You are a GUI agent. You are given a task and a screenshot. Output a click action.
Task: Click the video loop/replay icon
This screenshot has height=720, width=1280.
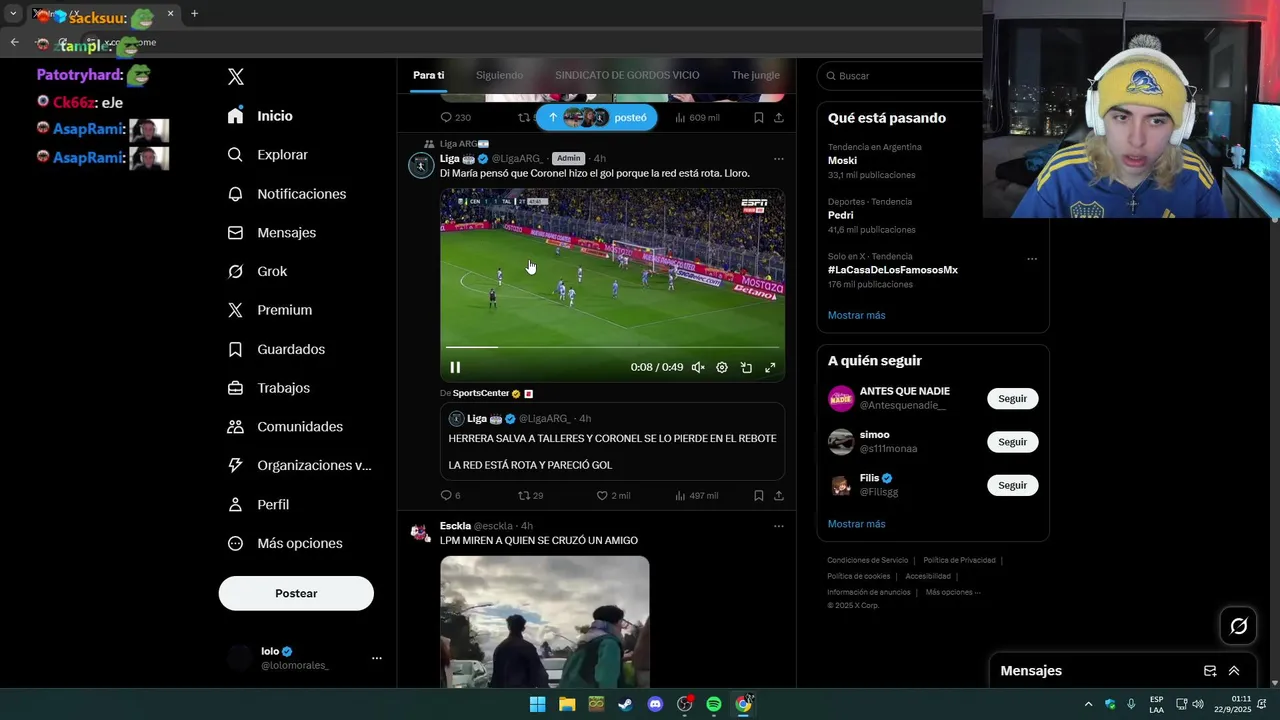(746, 368)
